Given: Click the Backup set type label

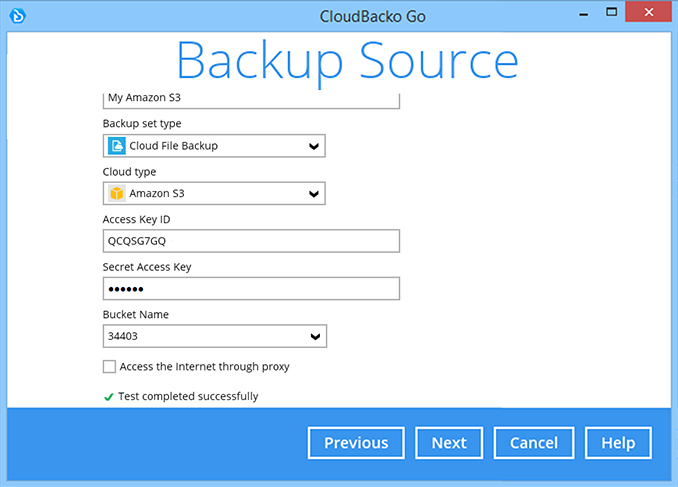Looking at the screenshot, I should [x=142, y=124].
